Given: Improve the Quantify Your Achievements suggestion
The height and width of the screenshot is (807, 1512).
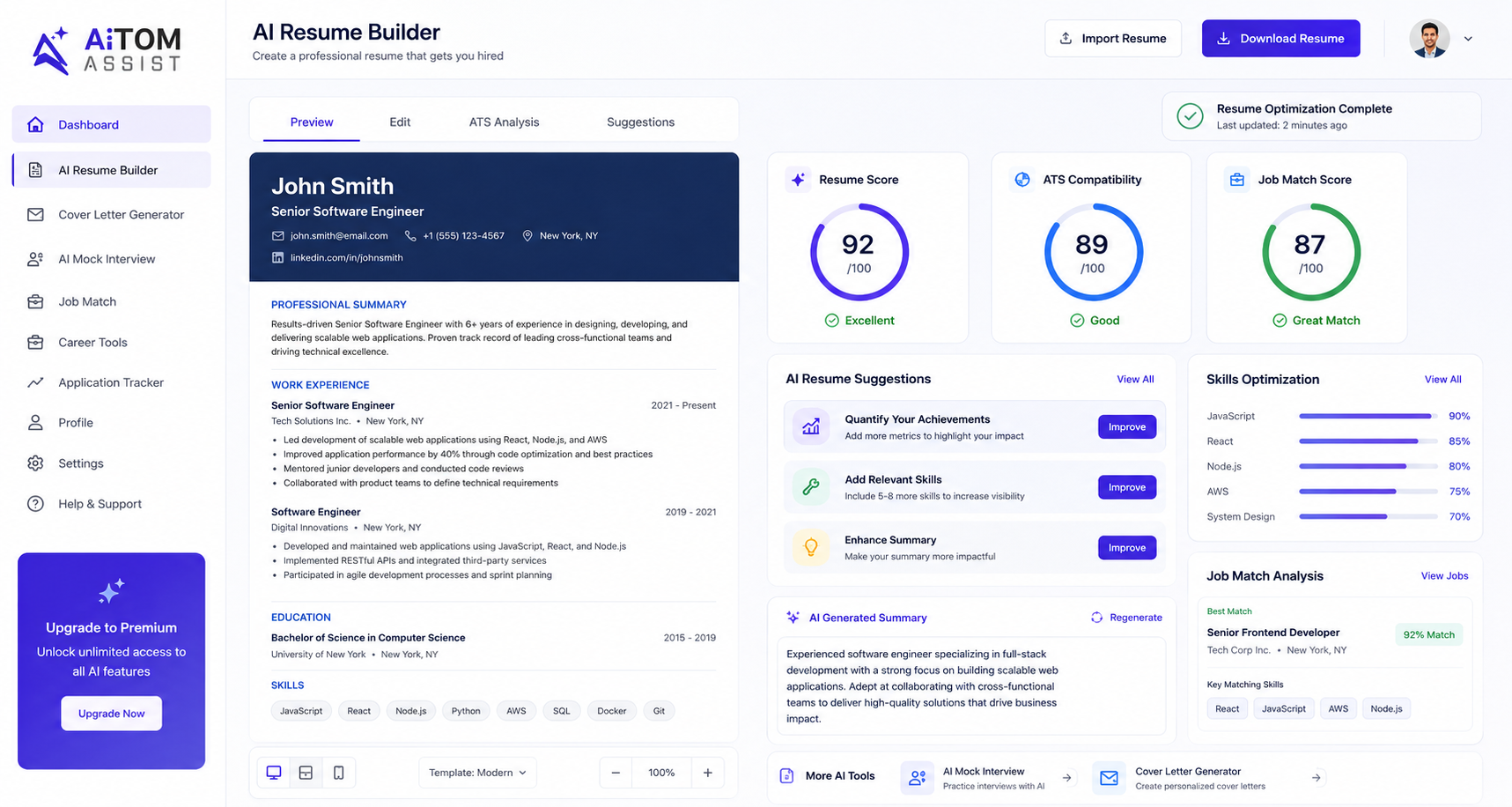Looking at the screenshot, I should coord(1126,426).
